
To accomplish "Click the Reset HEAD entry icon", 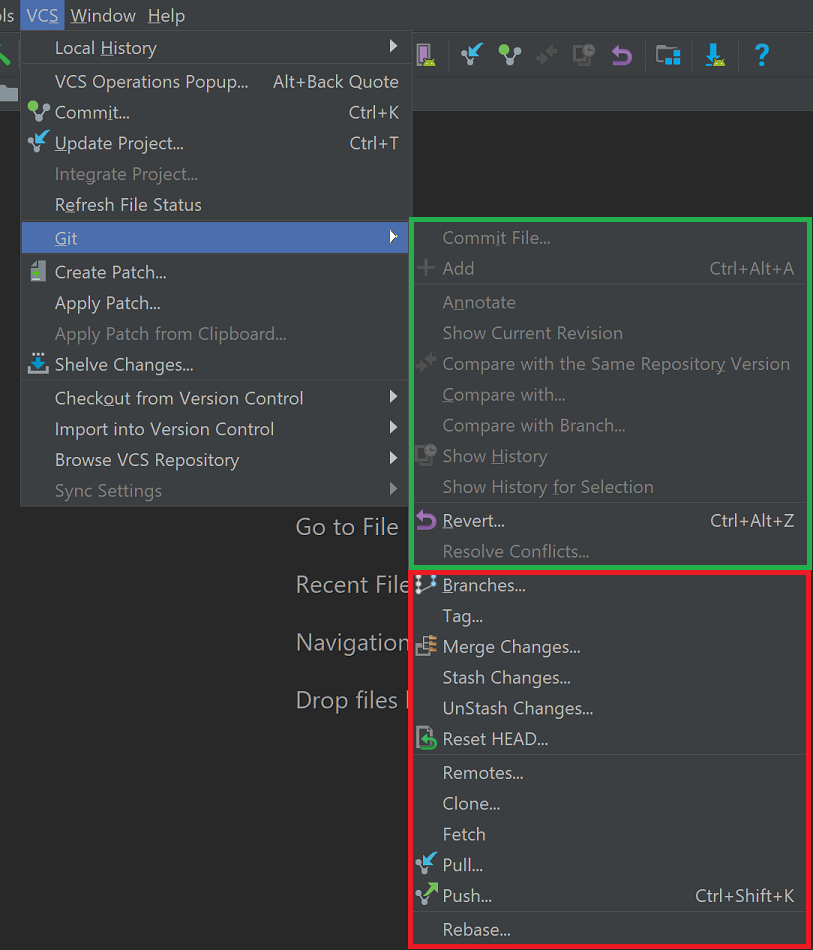I will coord(426,738).
